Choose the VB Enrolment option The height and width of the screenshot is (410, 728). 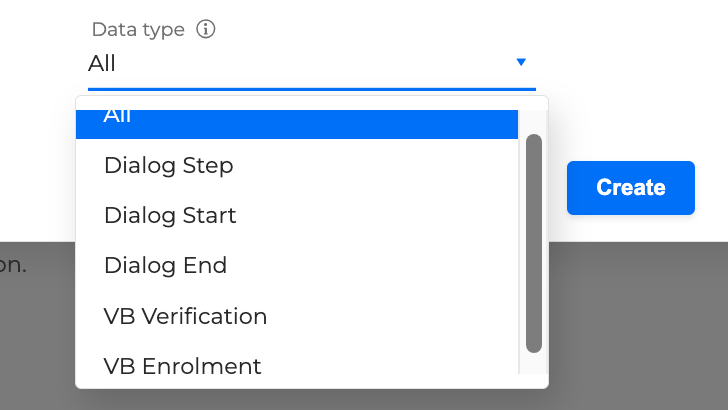pos(182,366)
